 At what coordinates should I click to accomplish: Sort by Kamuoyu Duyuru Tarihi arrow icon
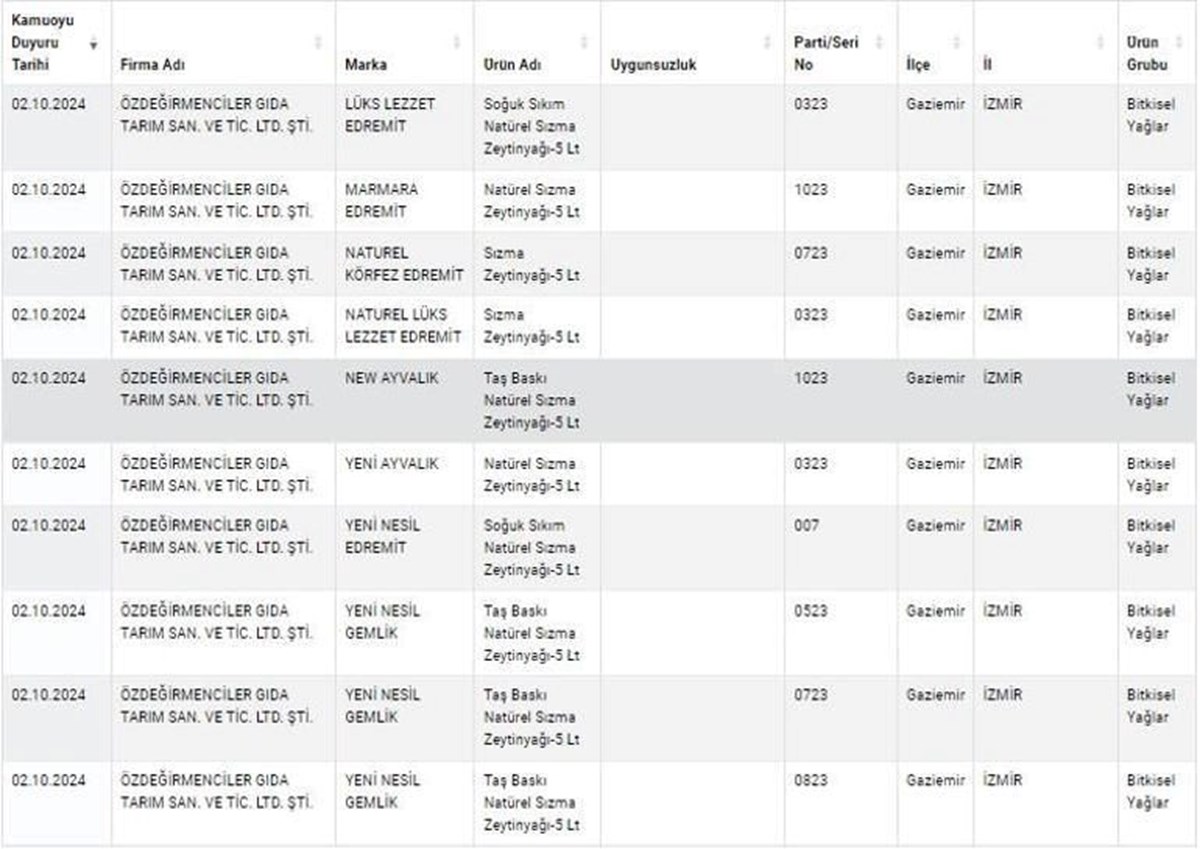click(94, 43)
